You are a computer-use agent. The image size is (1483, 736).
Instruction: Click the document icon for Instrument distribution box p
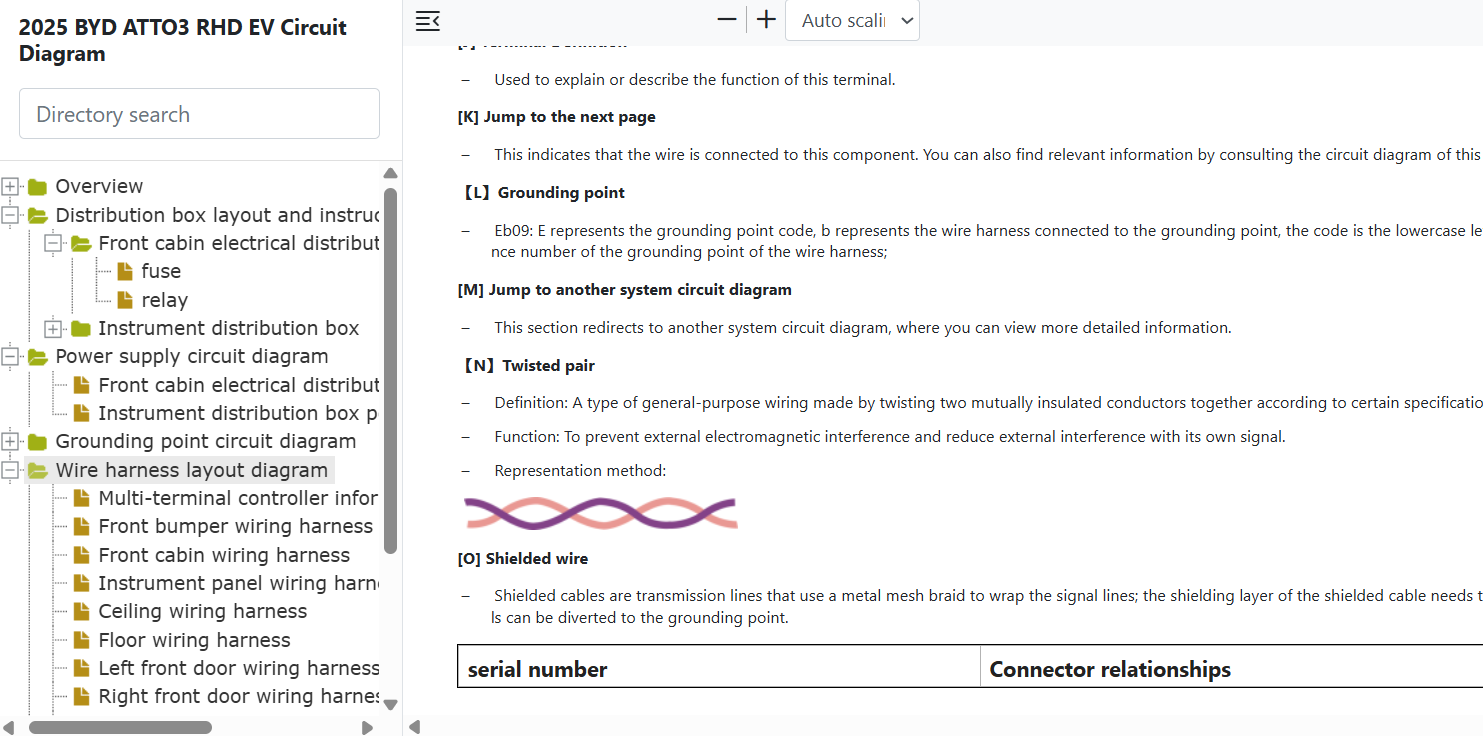point(82,413)
